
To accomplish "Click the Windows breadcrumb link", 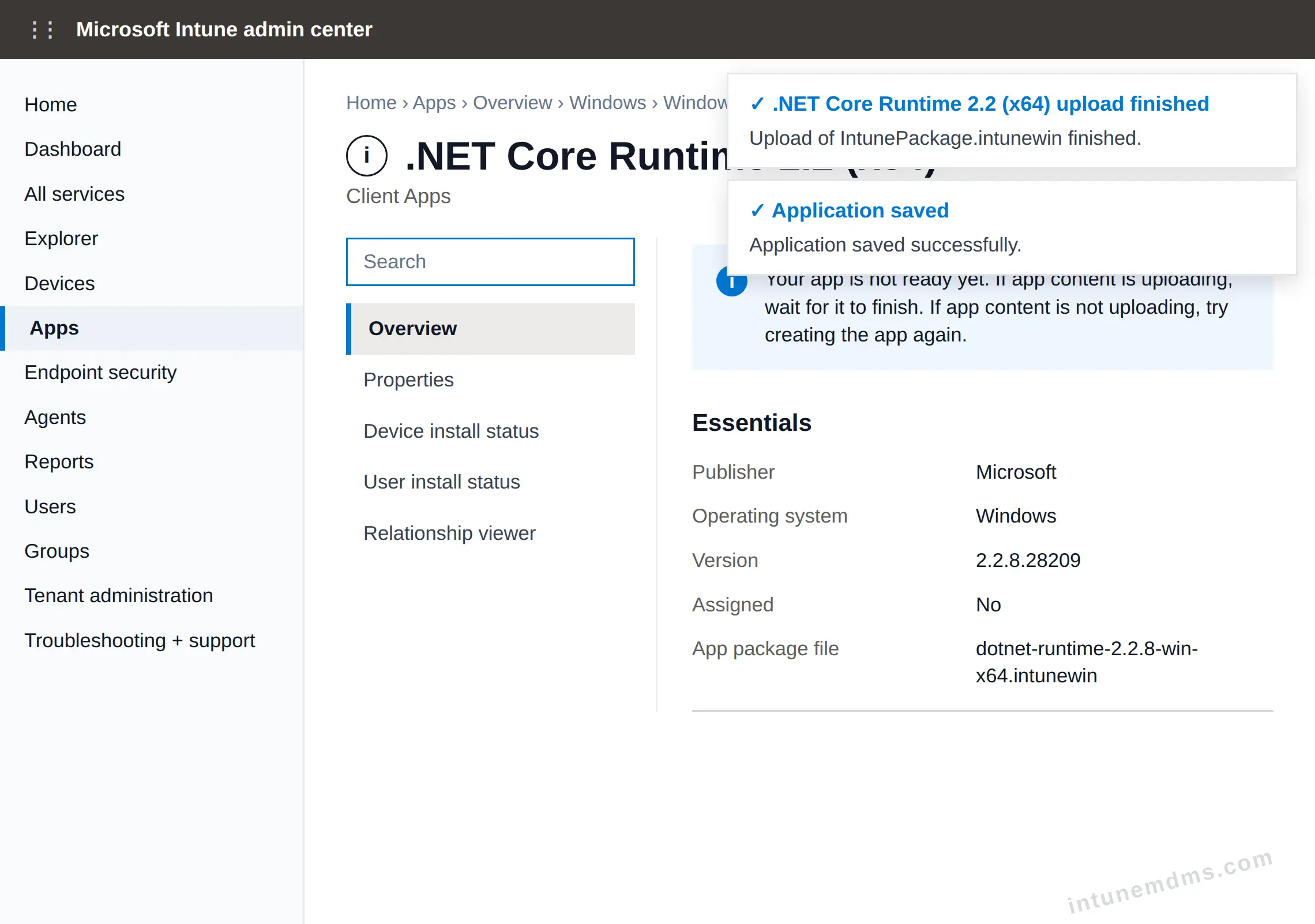I will (607, 103).
